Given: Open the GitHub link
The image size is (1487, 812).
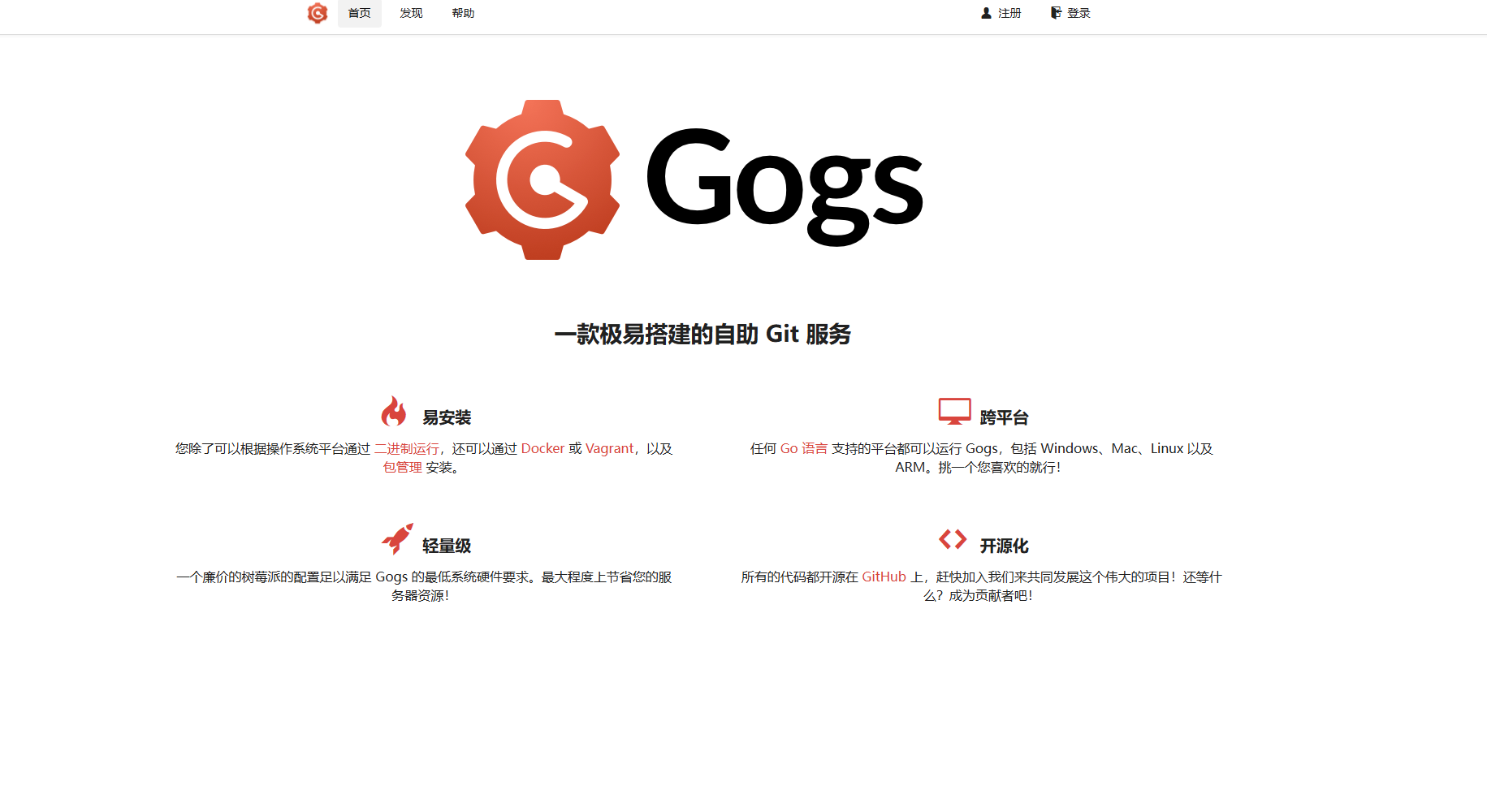Looking at the screenshot, I should (x=884, y=577).
